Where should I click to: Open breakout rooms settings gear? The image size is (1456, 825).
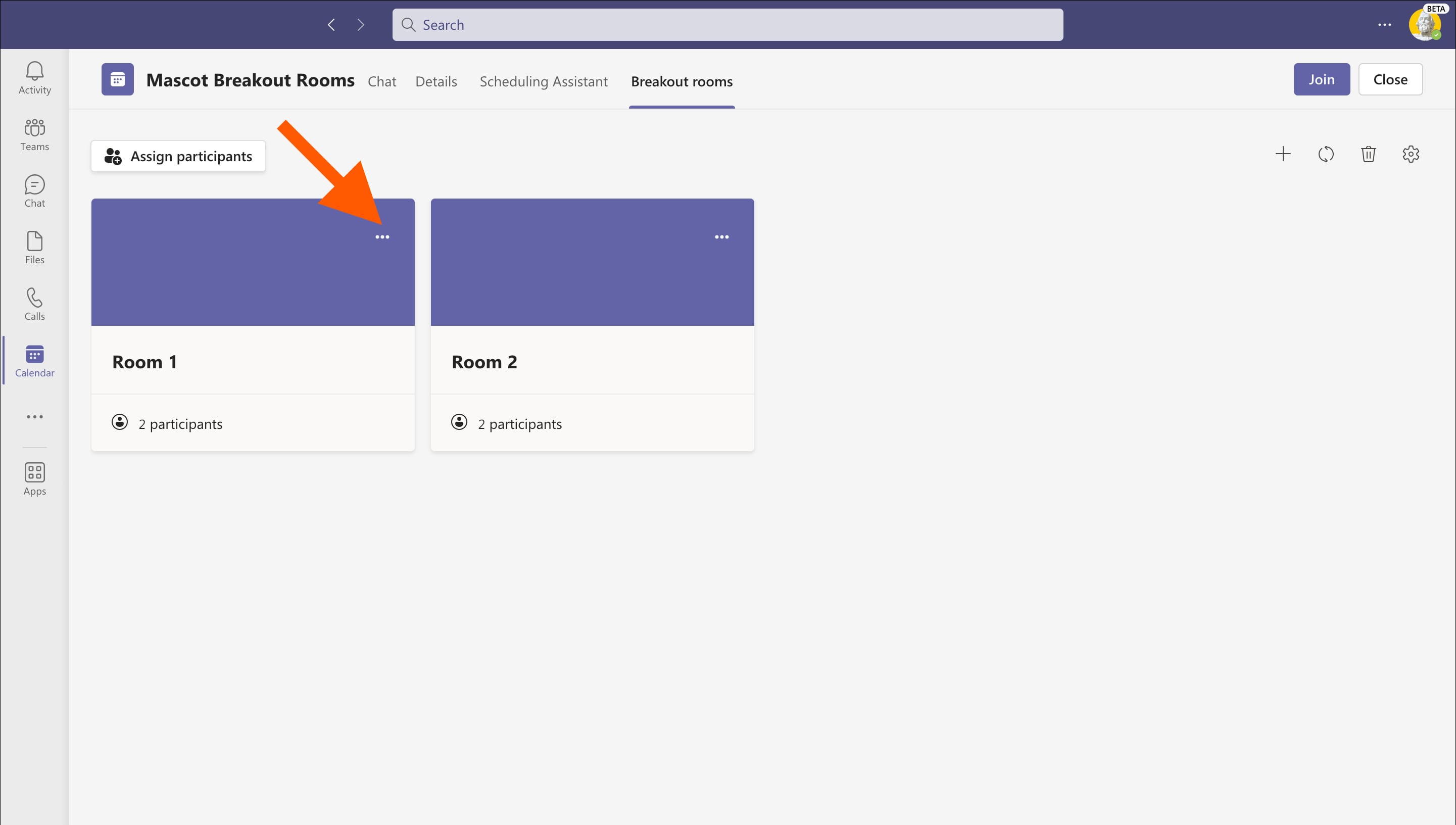pyautogui.click(x=1411, y=154)
